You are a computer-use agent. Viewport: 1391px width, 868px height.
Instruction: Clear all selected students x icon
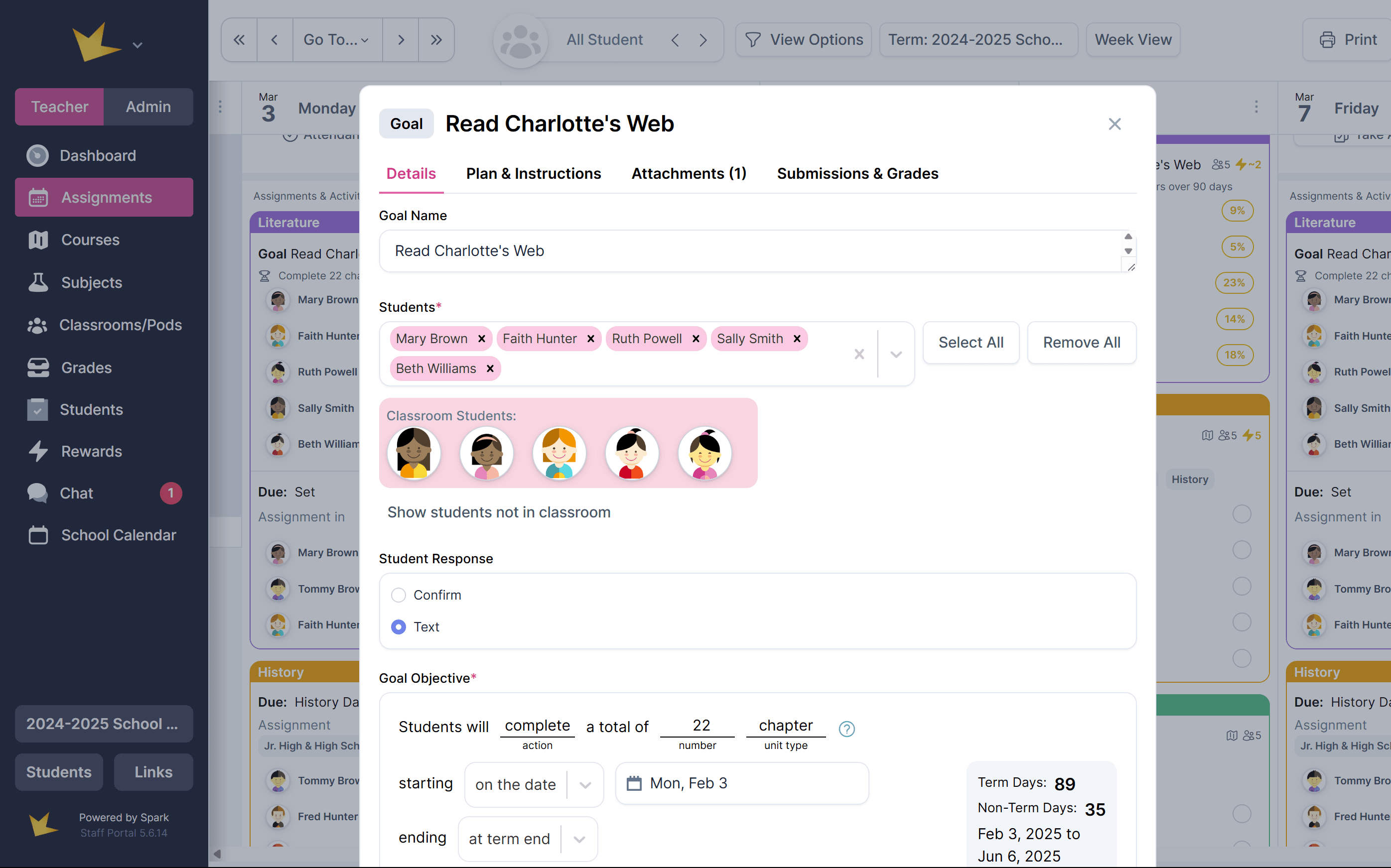858,354
